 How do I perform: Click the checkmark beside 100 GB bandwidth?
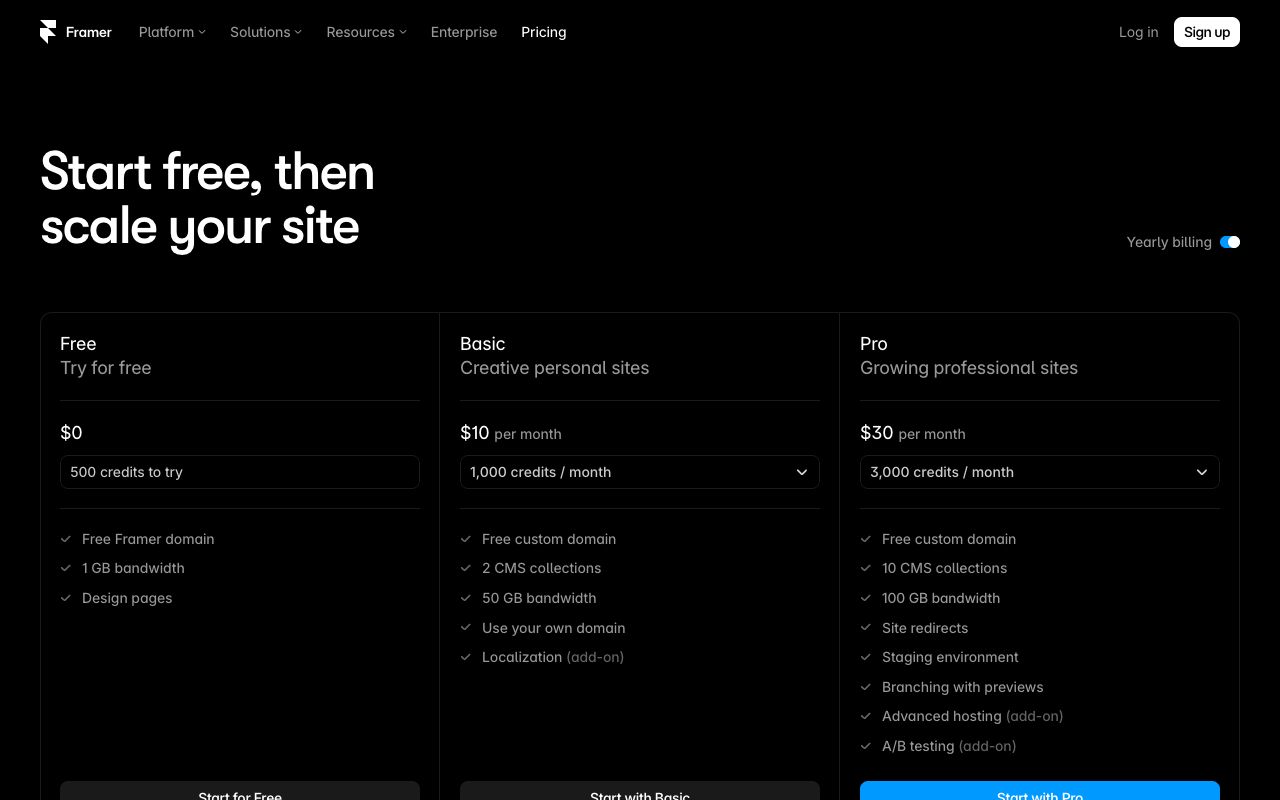tap(866, 598)
